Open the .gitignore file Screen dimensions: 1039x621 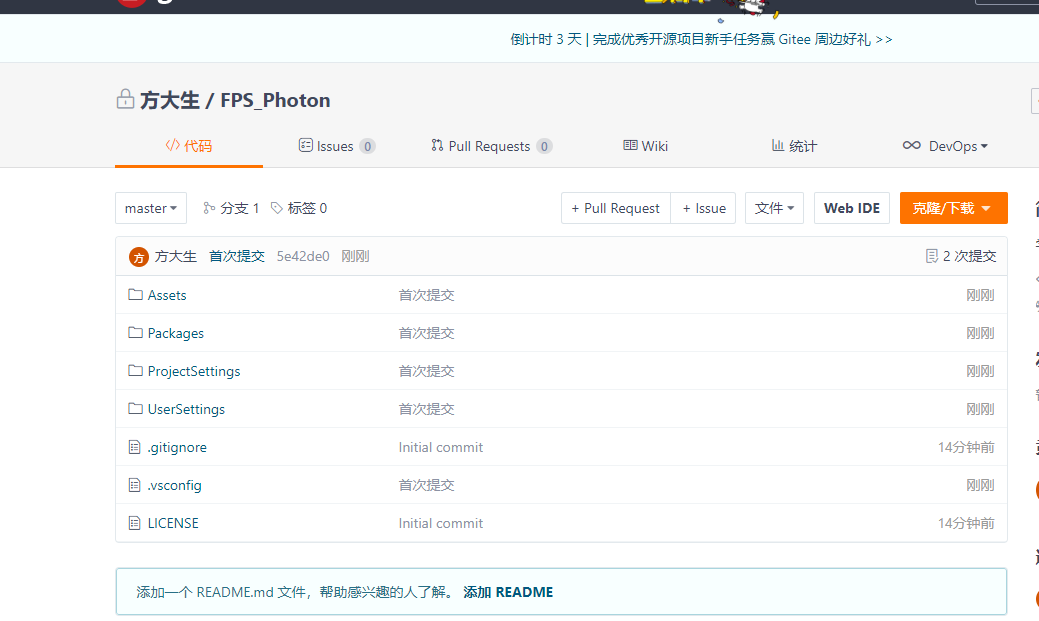(177, 447)
